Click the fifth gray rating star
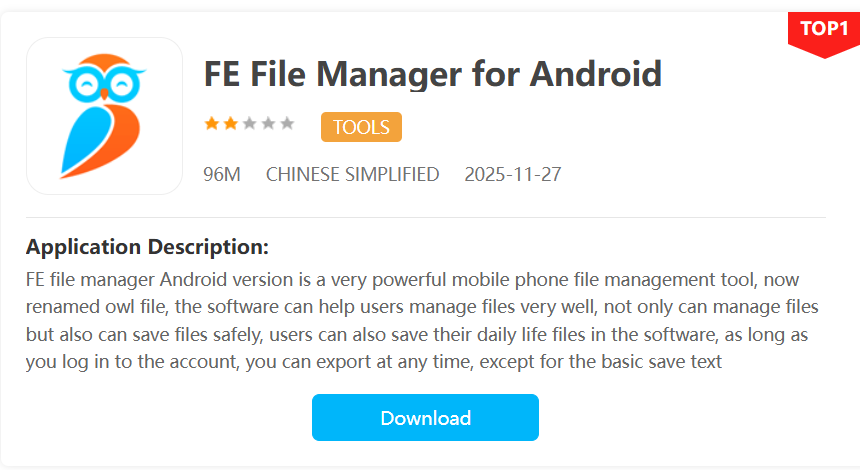This screenshot has height=470, width=860. tap(287, 124)
